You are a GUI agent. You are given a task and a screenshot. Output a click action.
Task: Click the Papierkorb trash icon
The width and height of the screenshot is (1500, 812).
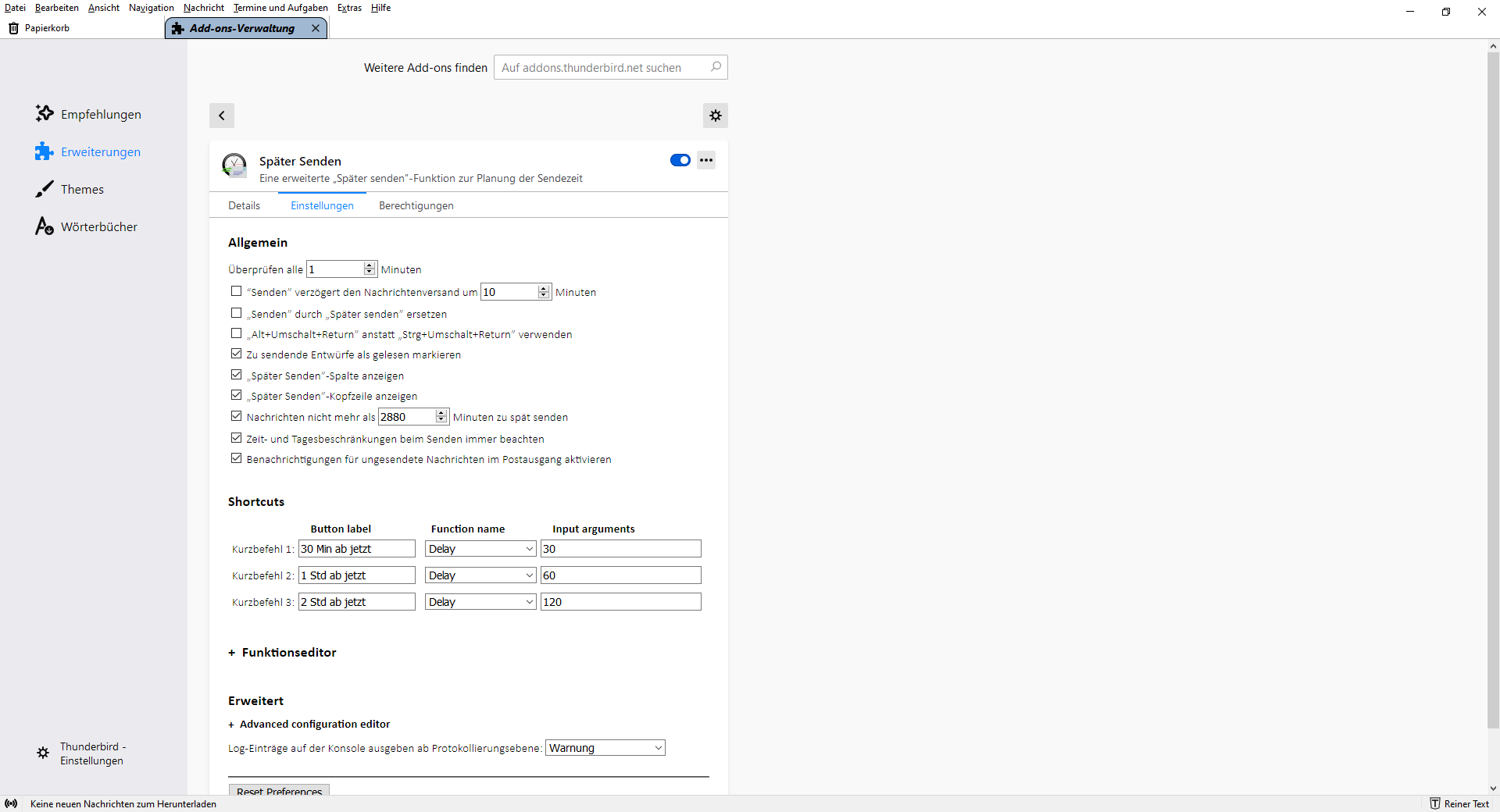point(13,28)
